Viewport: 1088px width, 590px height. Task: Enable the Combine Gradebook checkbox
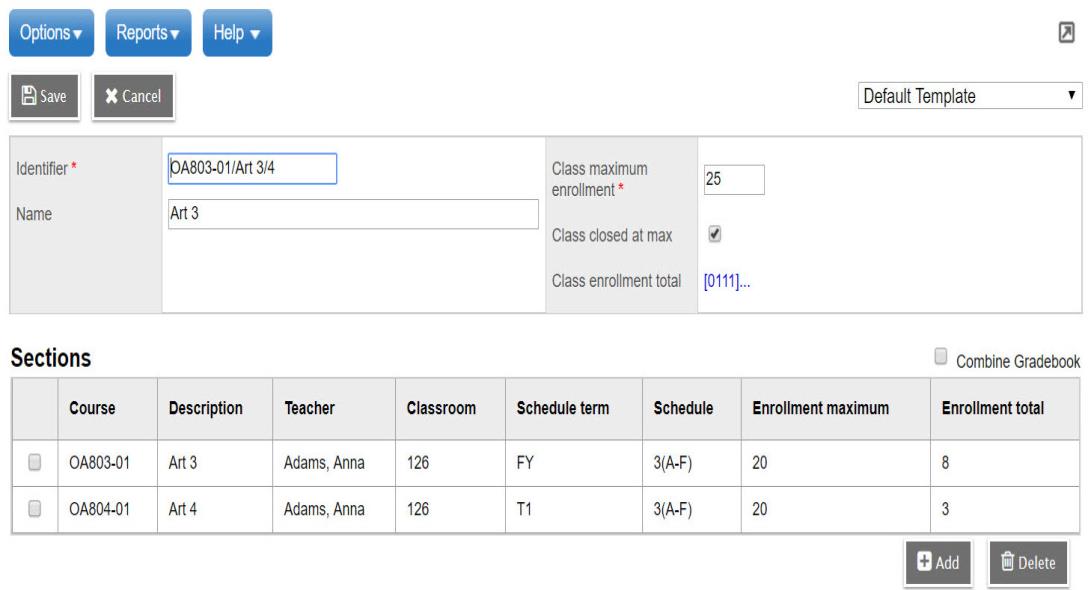click(940, 357)
